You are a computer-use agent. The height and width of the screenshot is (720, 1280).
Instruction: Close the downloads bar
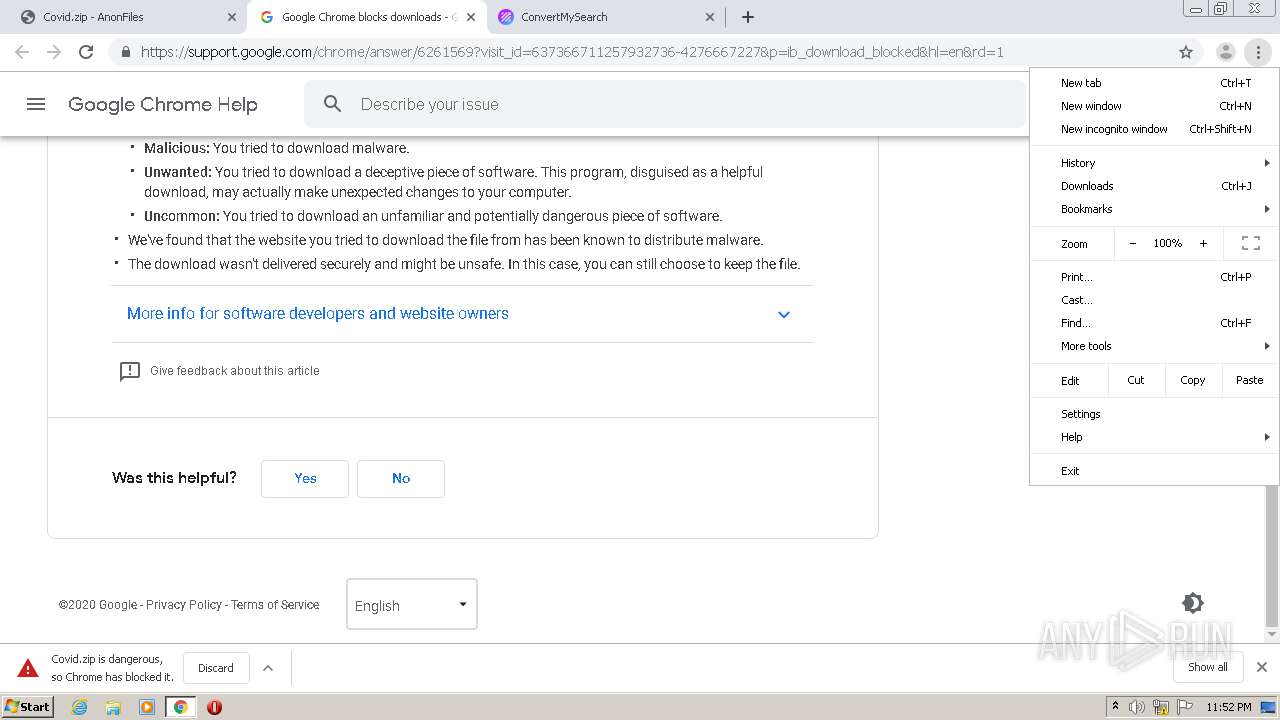pos(1262,667)
